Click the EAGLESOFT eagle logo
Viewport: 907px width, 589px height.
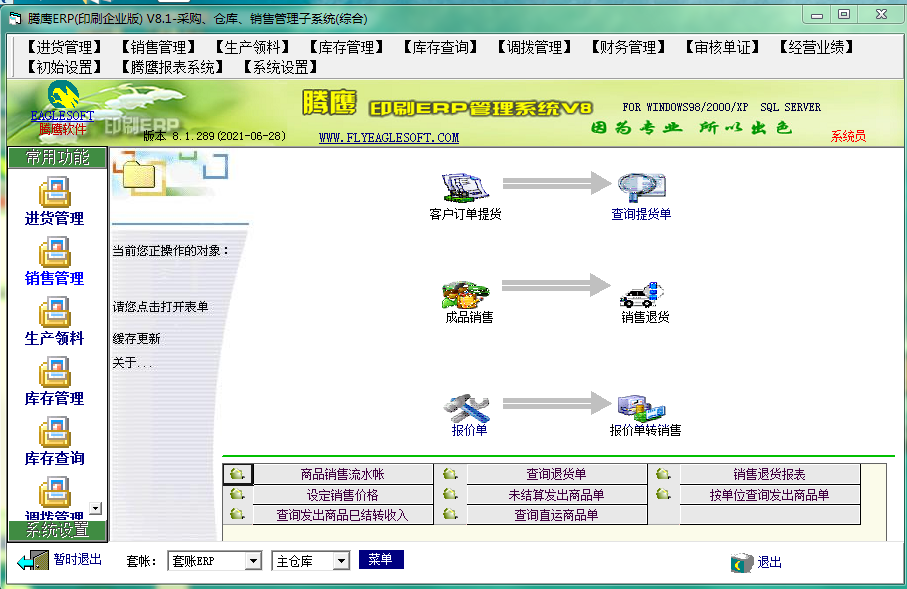tap(62, 95)
